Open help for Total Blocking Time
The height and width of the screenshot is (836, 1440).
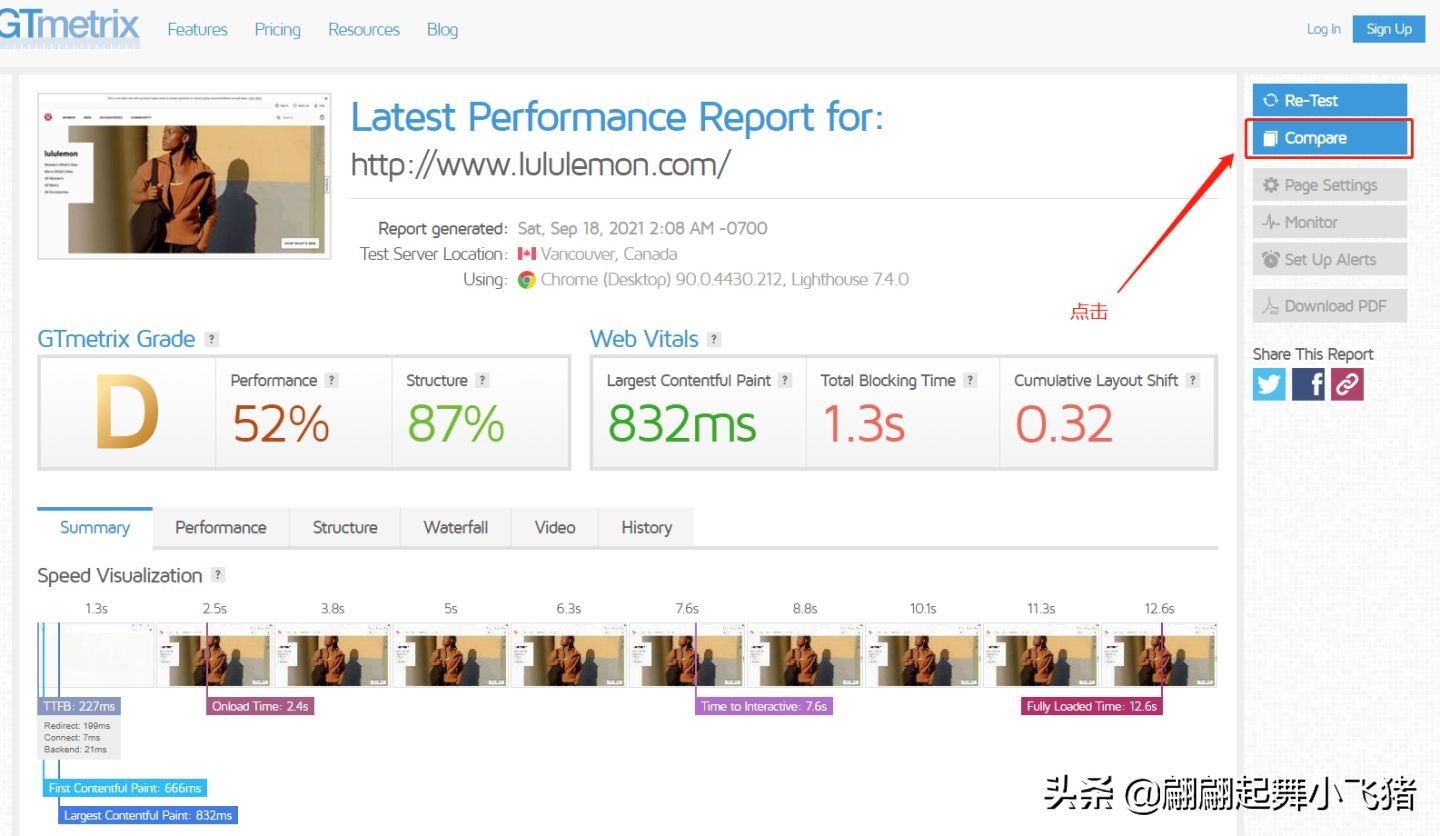pyautogui.click(x=970, y=380)
